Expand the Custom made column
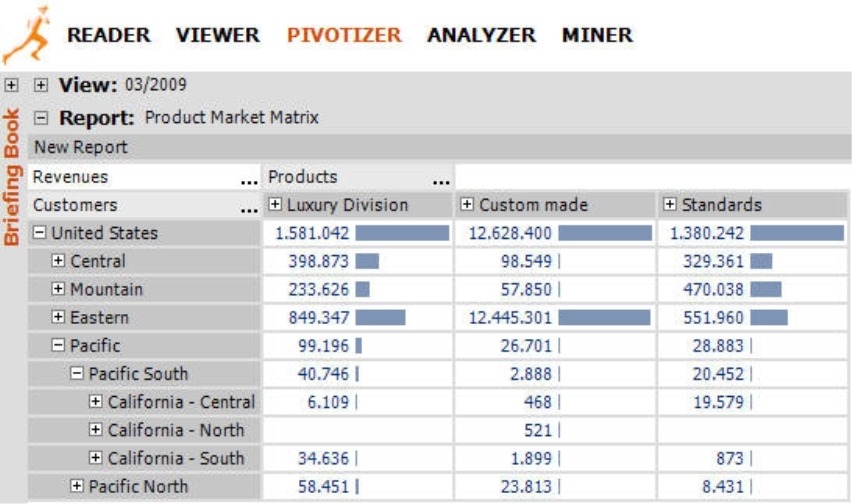 point(467,205)
